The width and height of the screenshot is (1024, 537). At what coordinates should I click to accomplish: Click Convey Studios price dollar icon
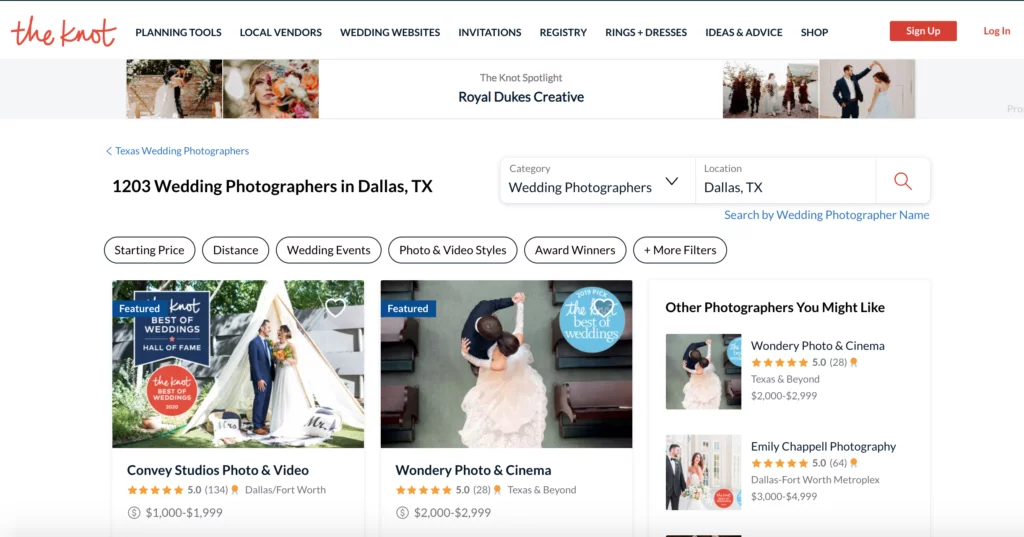coord(134,513)
